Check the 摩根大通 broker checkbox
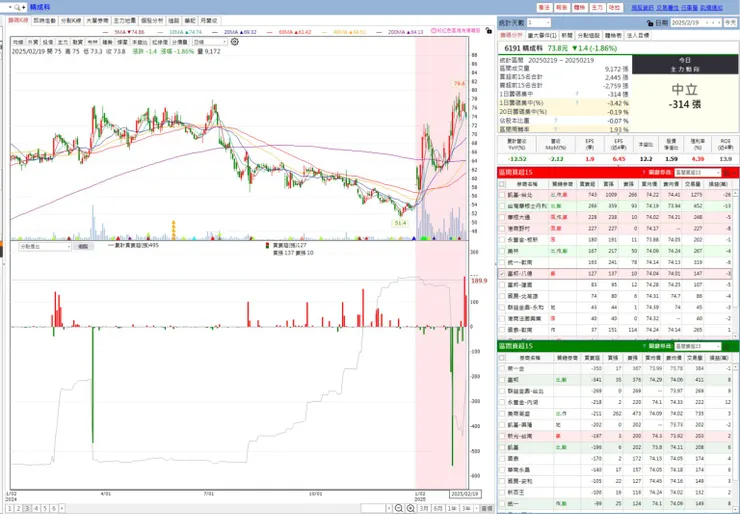The height and width of the screenshot is (514, 740). 502,217
